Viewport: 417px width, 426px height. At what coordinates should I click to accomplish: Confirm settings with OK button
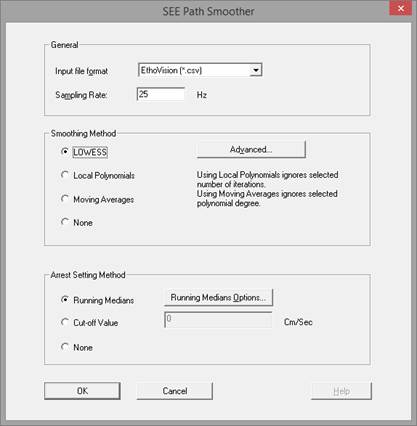(82, 391)
